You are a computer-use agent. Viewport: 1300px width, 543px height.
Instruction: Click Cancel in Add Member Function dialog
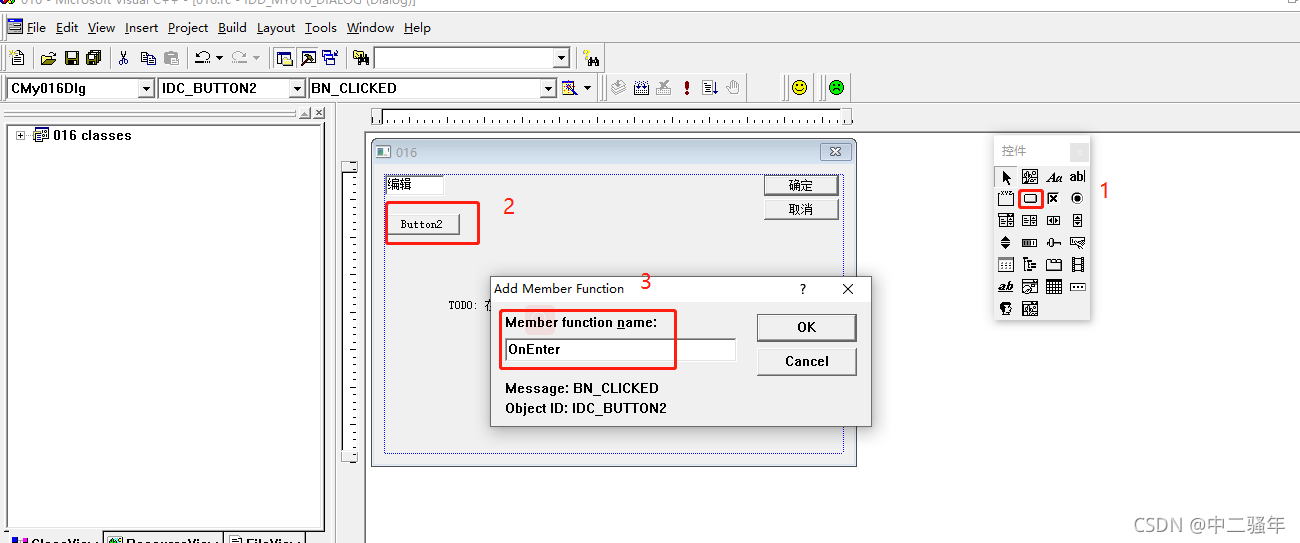(x=806, y=361)
